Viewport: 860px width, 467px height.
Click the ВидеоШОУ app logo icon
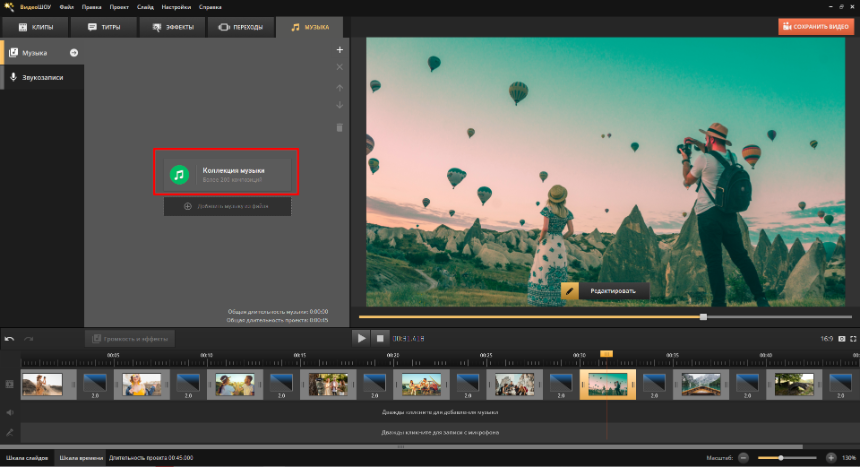click(9, 7)
